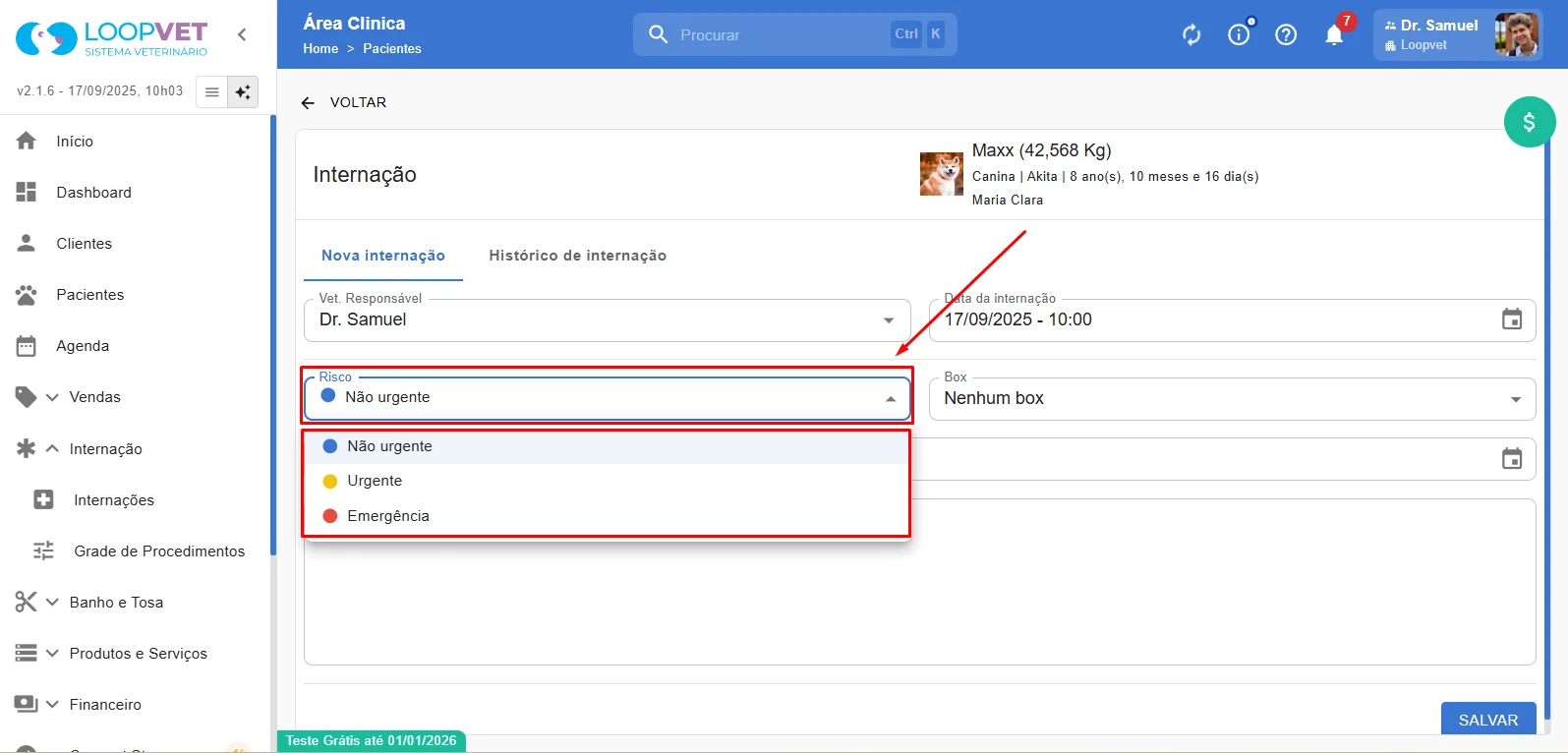
Task: Click the refresh sync icon in header
Action: (1191, 35)
